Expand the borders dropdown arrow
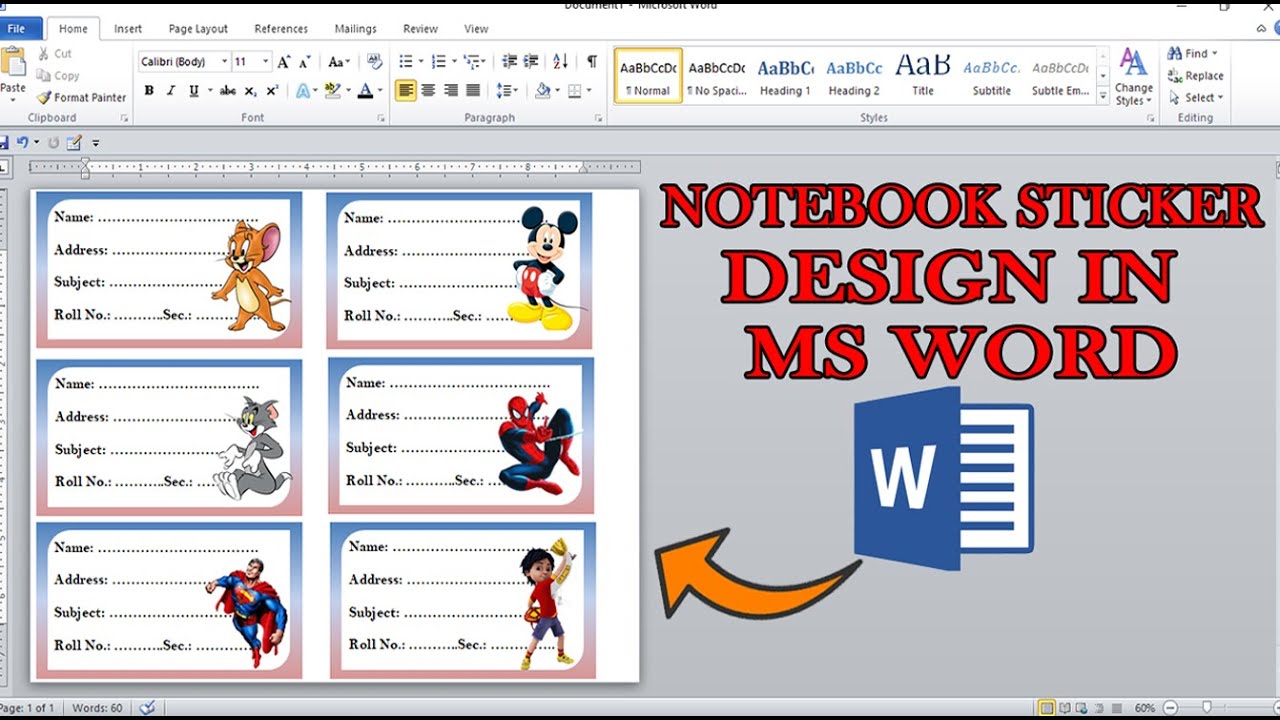This screenshot has width=1280, height=720. 588,91
